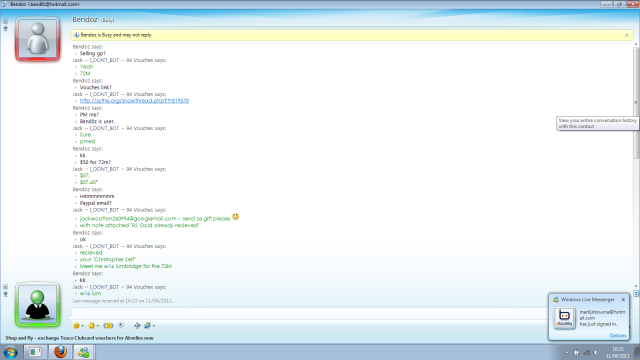Click the eBuddy avatar in the toast
640x360 pixels.
[565, 318]
